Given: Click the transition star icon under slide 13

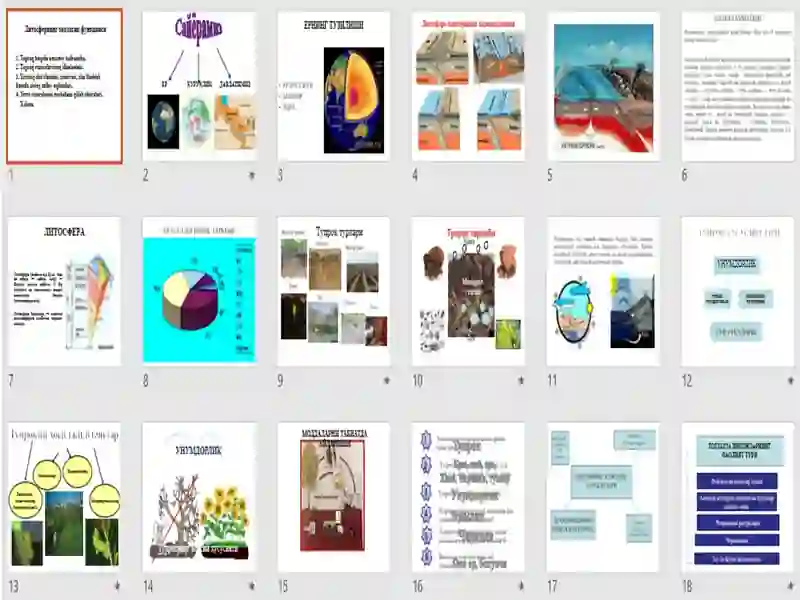Looking at the screenshot, I should click(x=117, y=586).
